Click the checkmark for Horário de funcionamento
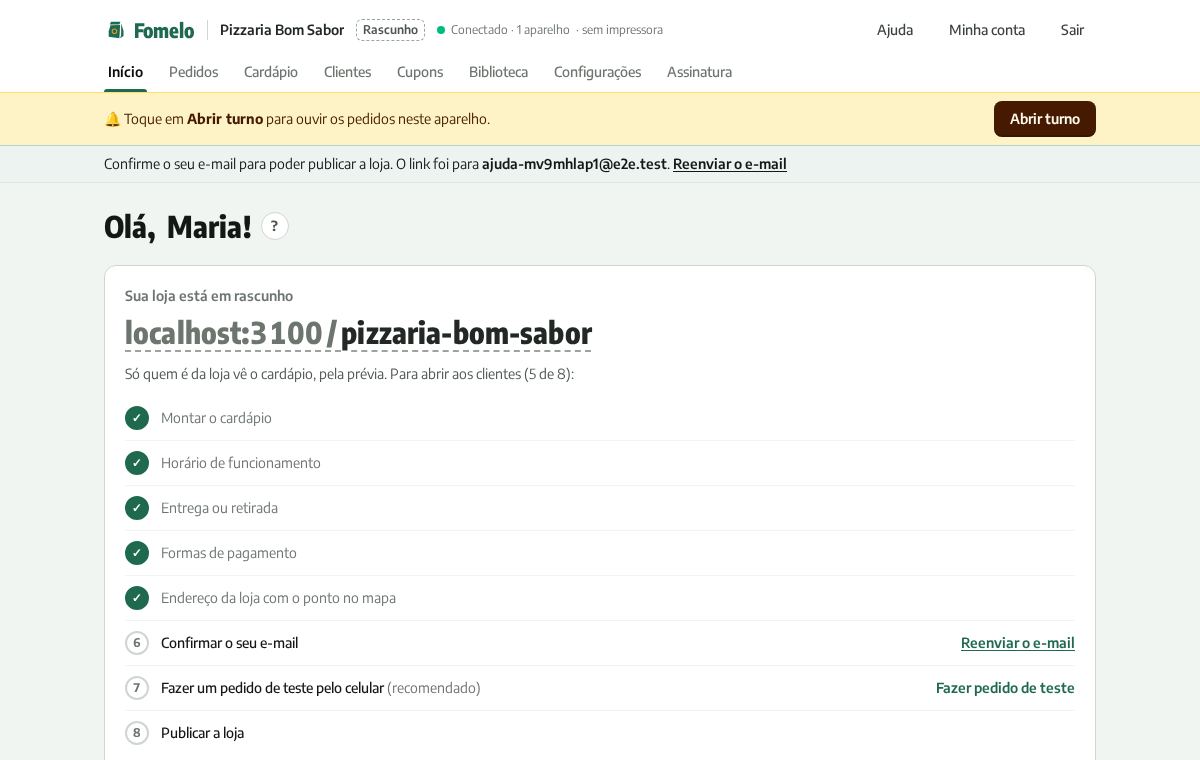This screenshot has width=1200, height=760. click(x=137, y=463)
